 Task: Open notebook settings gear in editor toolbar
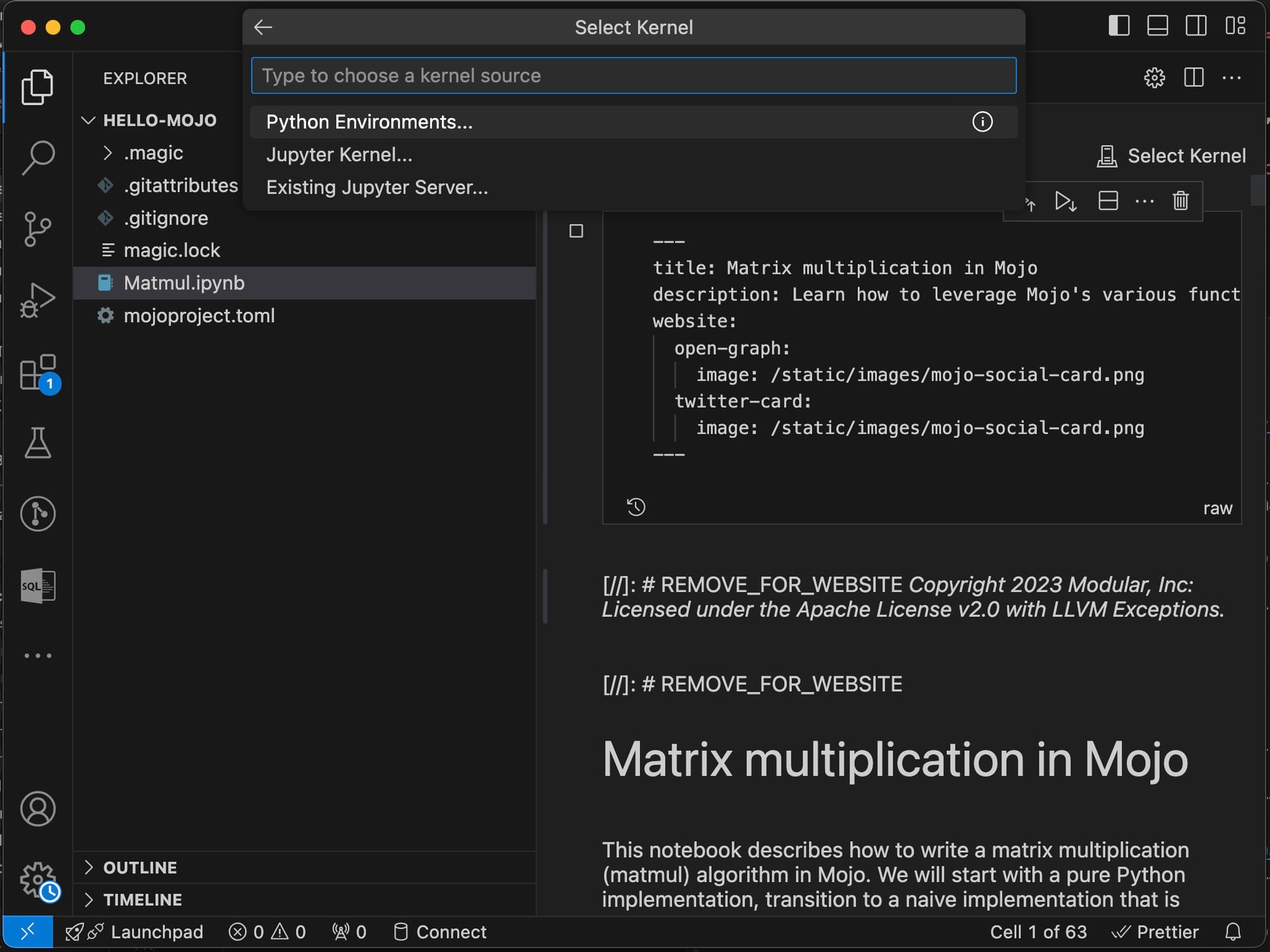(1154, 78)
